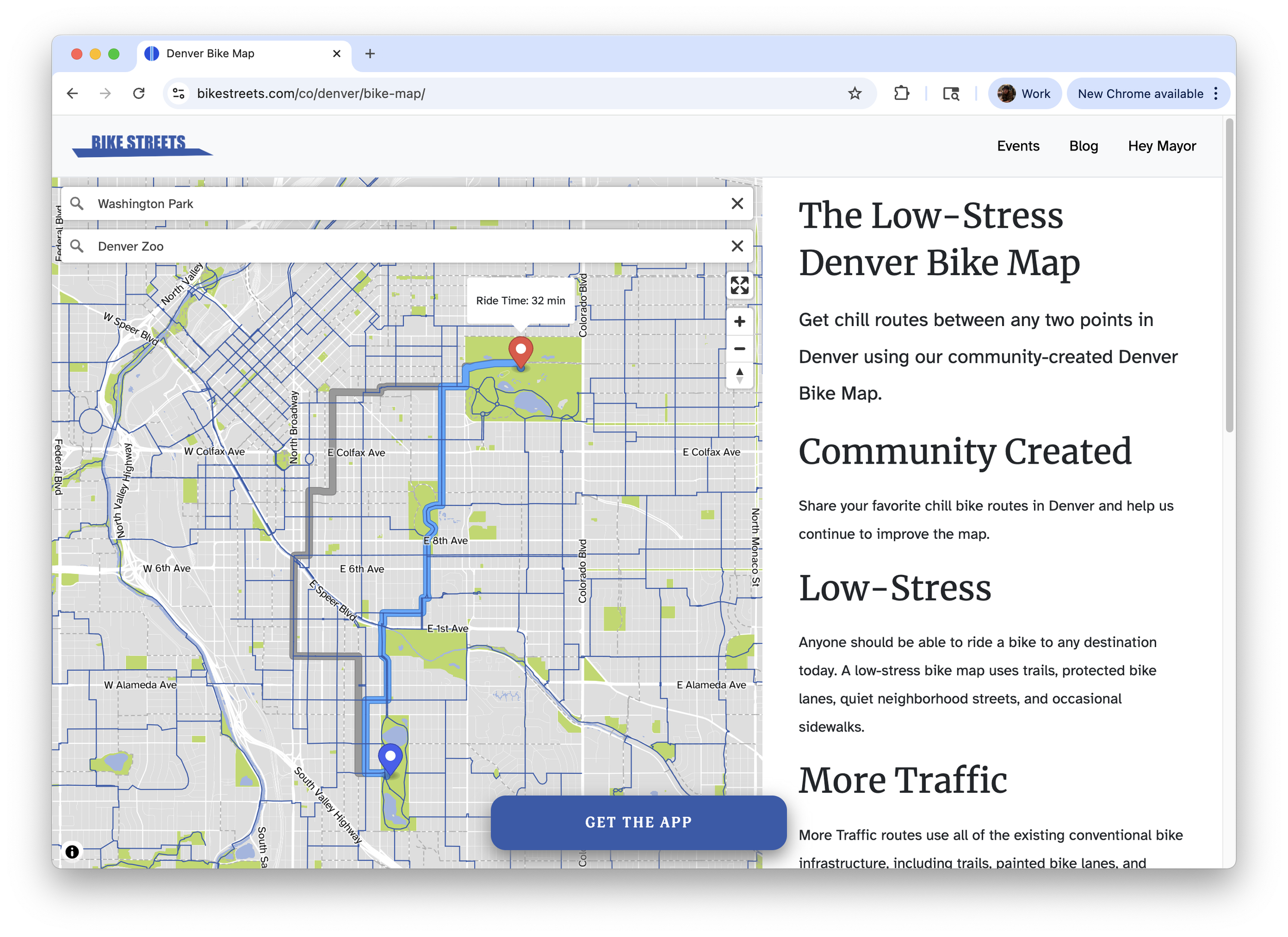The image size is (1288, 937).
Task: Reload the Denver Bike Map page
Action: [139, 94]
